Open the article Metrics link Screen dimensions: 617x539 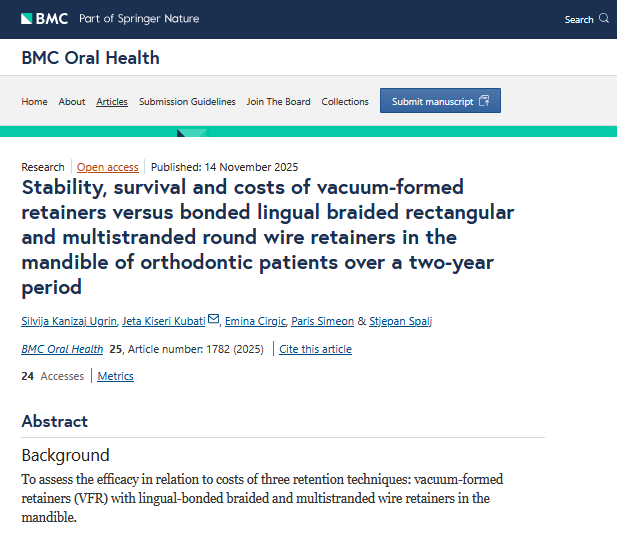click(x=115, y=376)
